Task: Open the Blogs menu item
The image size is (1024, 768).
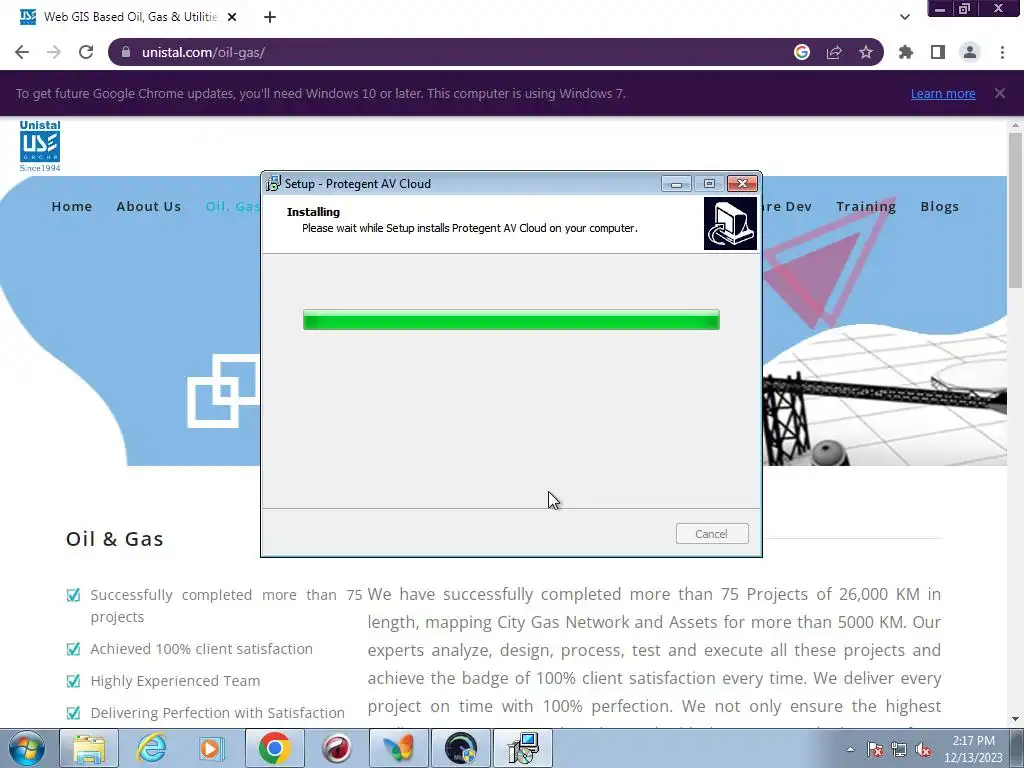Action: pos(940,206)
